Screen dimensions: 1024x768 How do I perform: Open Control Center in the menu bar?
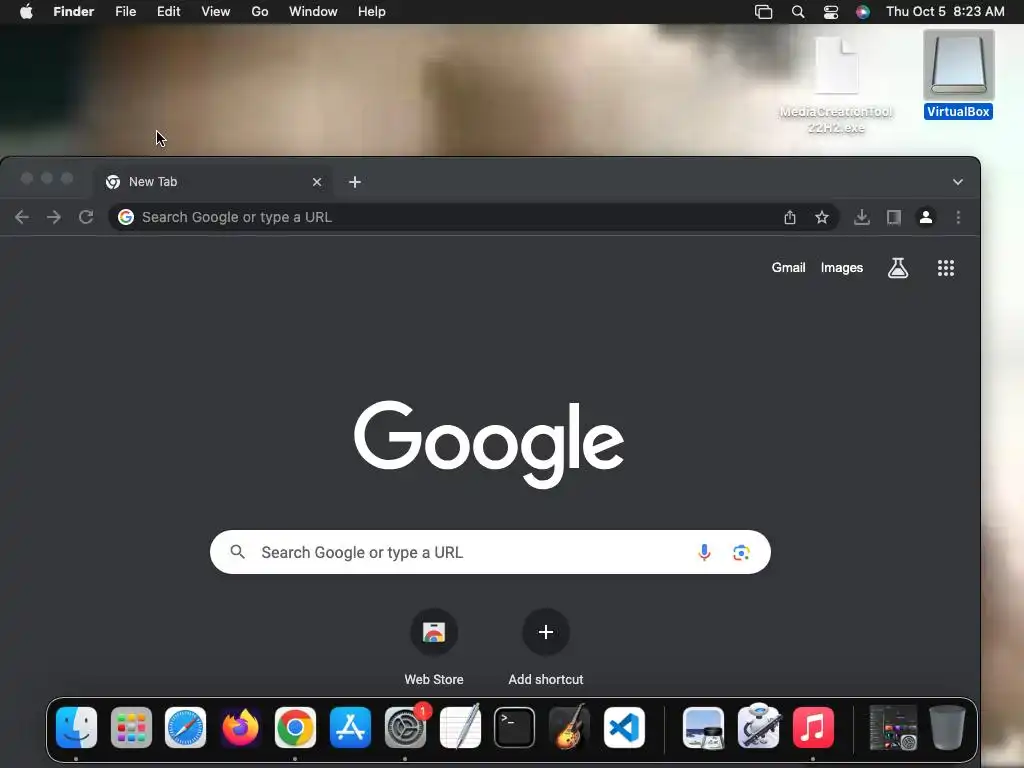point(831,12)
